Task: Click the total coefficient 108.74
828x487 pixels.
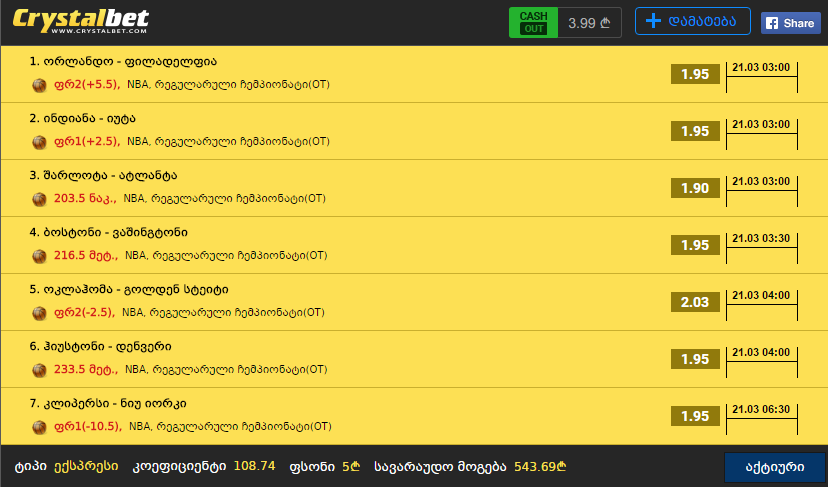Action: pos(255,466)
